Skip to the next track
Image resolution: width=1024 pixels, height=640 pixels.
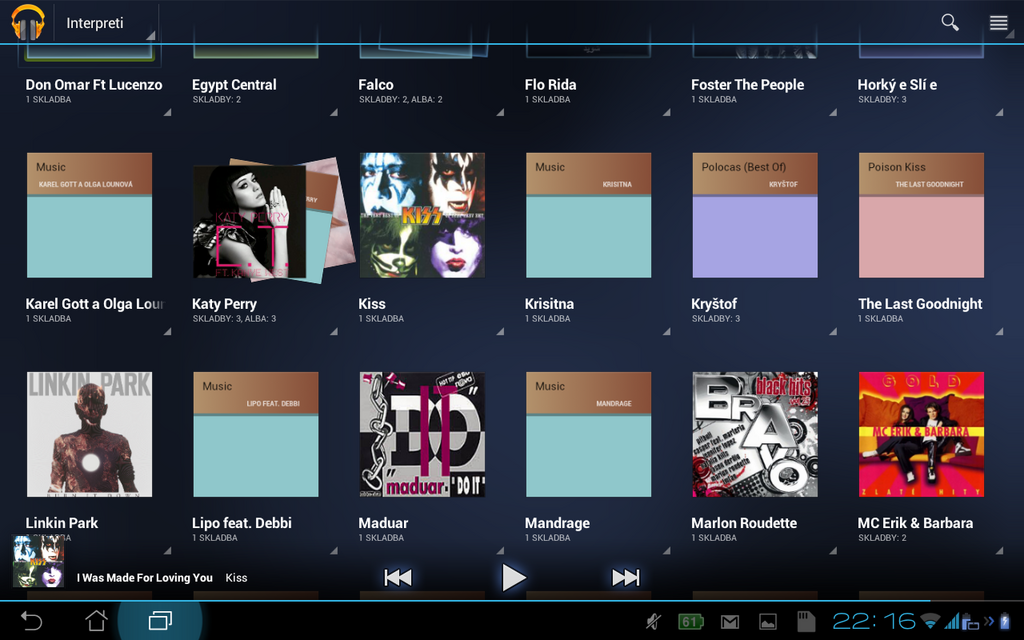pyautogui.click(x=626, y=577)
